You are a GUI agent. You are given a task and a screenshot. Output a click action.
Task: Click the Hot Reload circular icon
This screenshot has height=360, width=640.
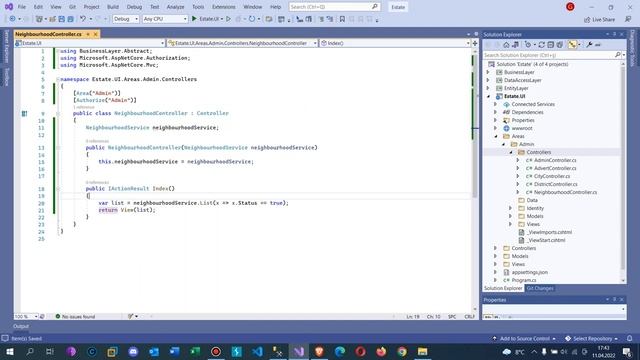pos(252,19)
